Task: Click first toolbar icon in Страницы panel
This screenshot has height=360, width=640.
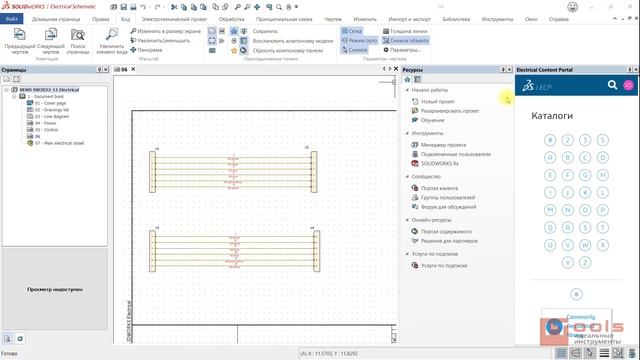Action: pos(7,79)
